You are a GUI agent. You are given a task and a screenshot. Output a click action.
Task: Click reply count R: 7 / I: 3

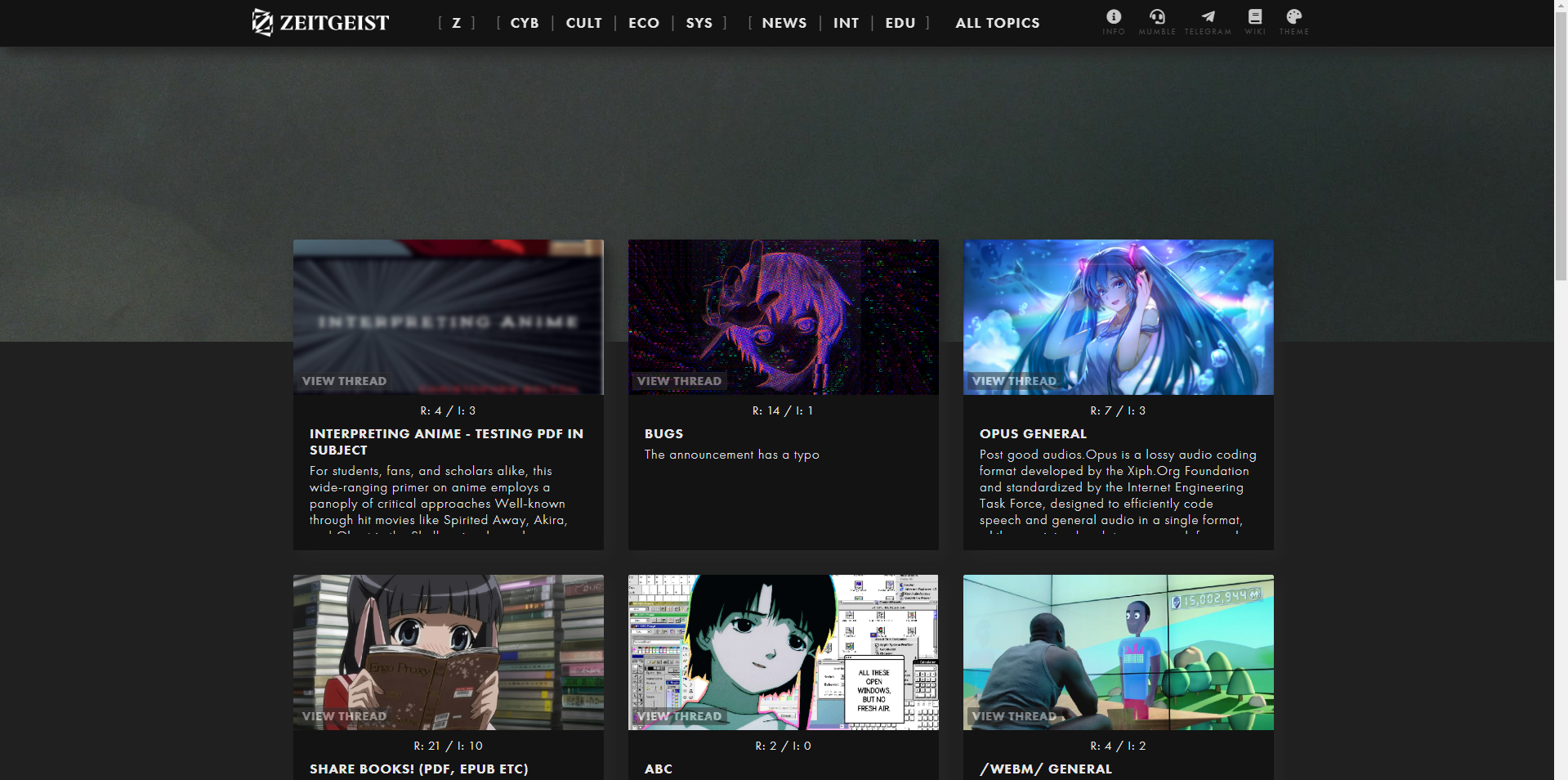(1118, 410)
